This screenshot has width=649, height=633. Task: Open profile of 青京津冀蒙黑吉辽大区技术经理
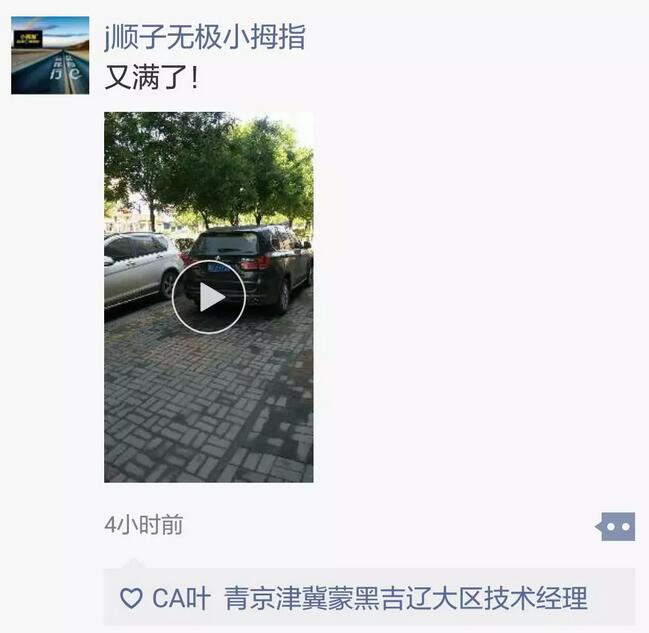[406, 598]
